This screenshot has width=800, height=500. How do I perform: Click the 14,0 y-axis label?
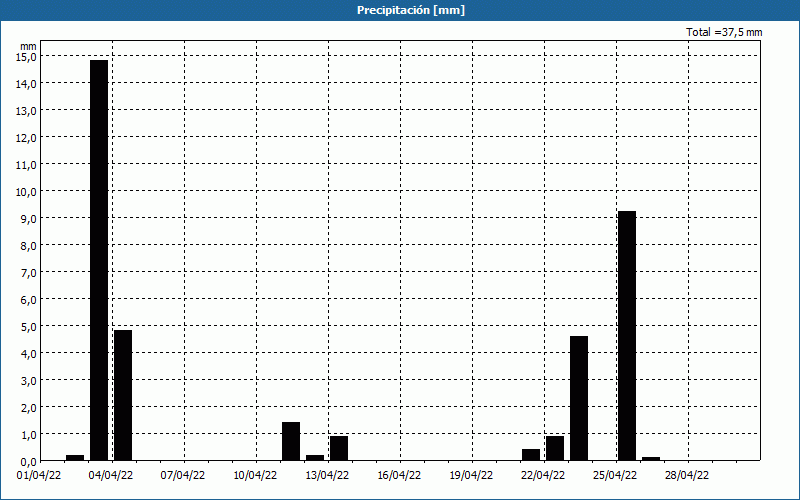coord(26,84)
